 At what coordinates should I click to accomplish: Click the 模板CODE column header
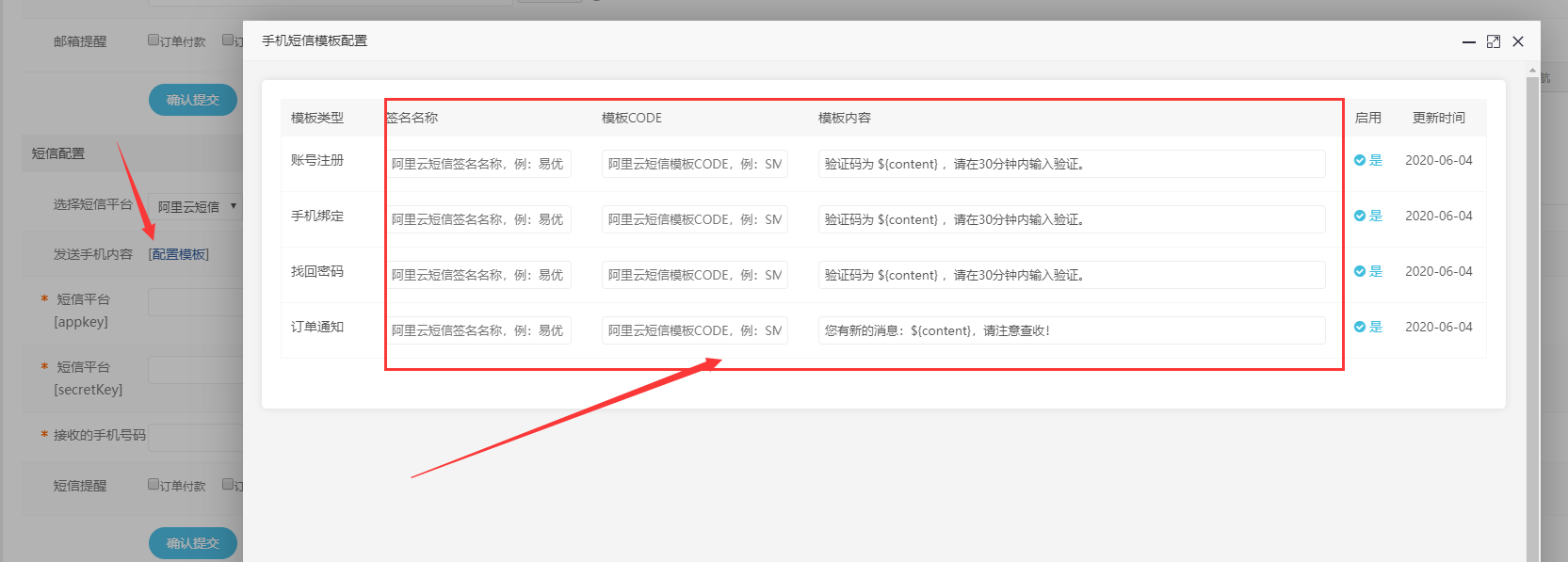pos(632,118)
